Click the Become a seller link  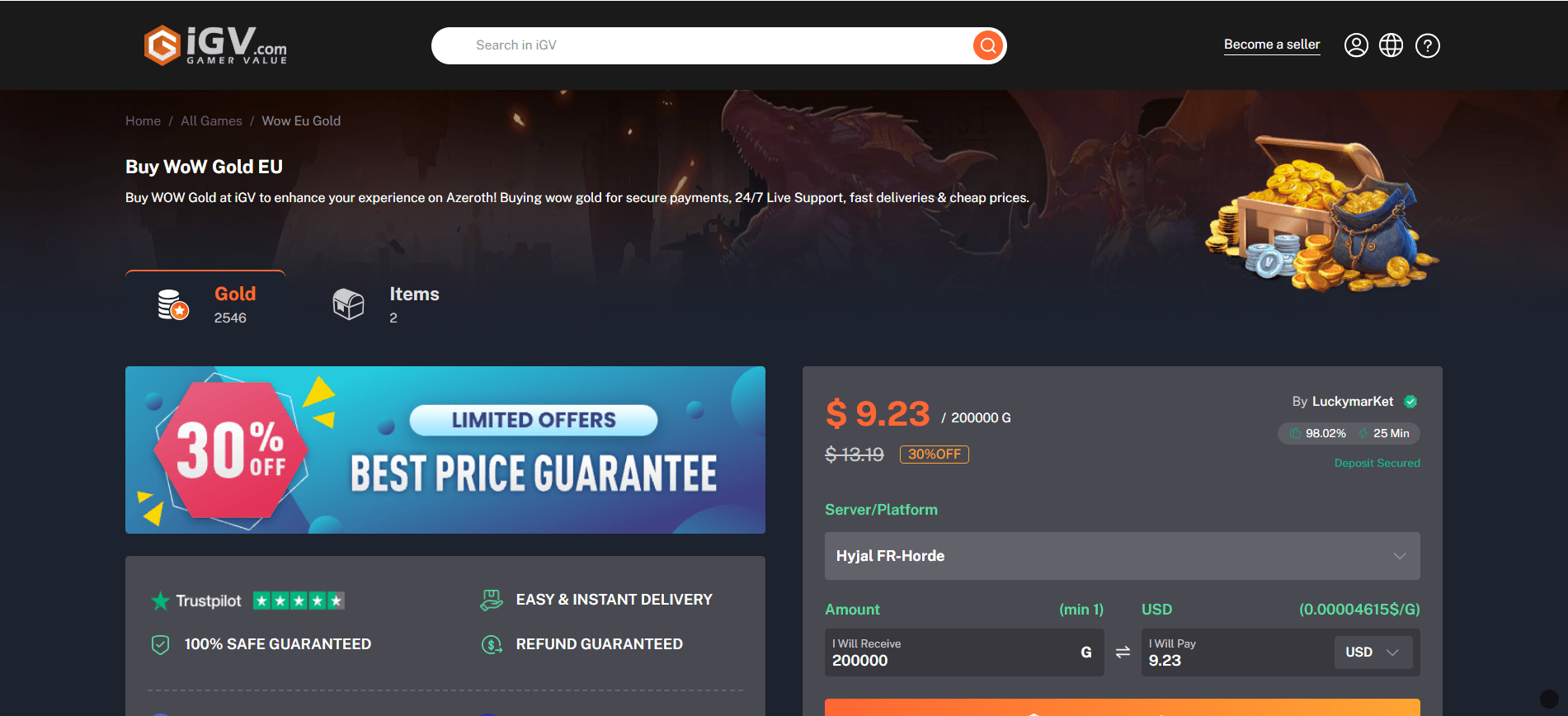coord(1272,45)
